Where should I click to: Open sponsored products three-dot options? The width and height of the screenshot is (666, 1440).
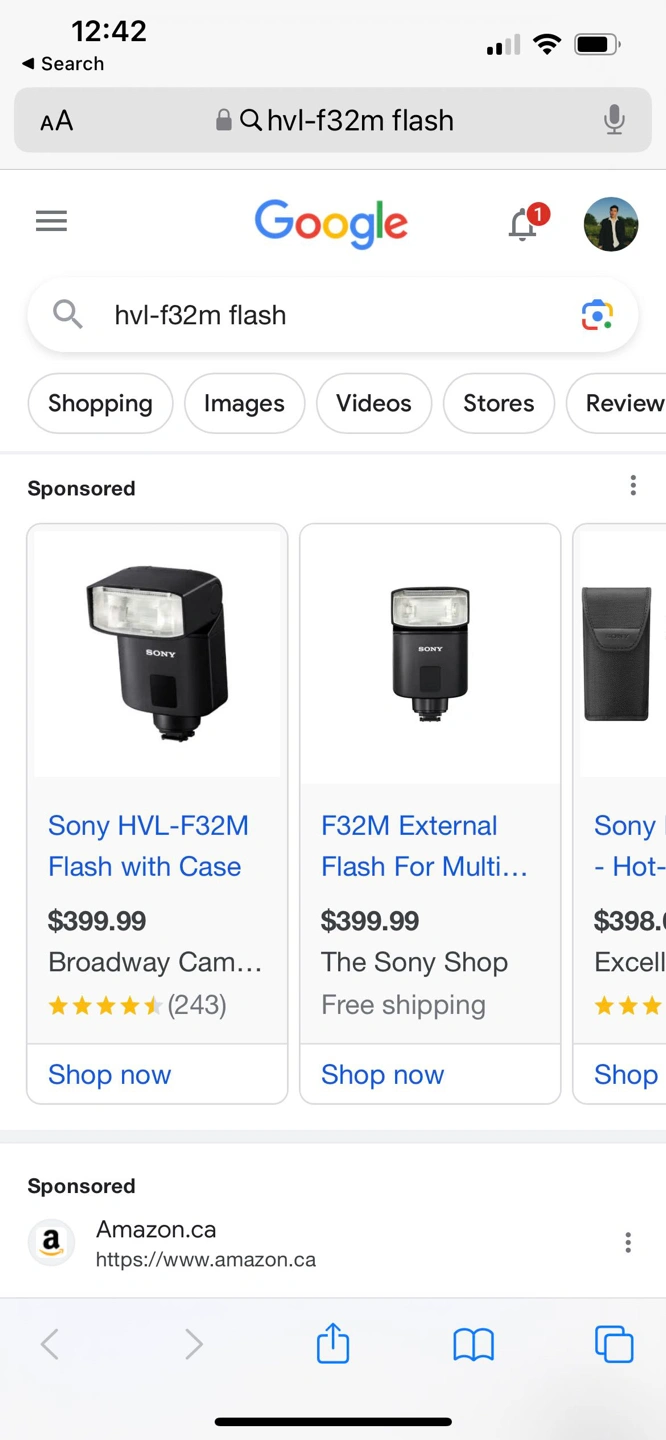click(633, 486)
